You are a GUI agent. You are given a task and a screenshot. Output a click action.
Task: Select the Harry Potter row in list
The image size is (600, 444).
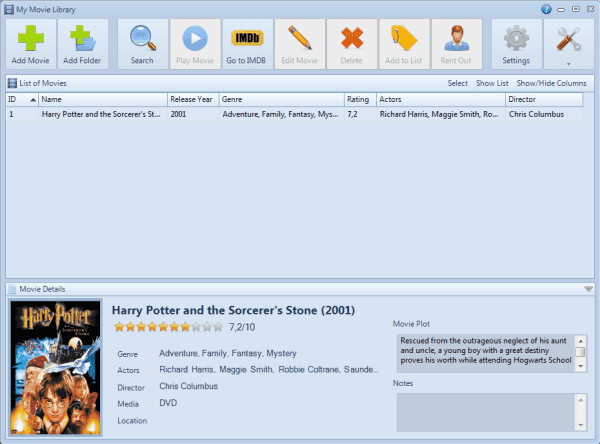[294, 114]
